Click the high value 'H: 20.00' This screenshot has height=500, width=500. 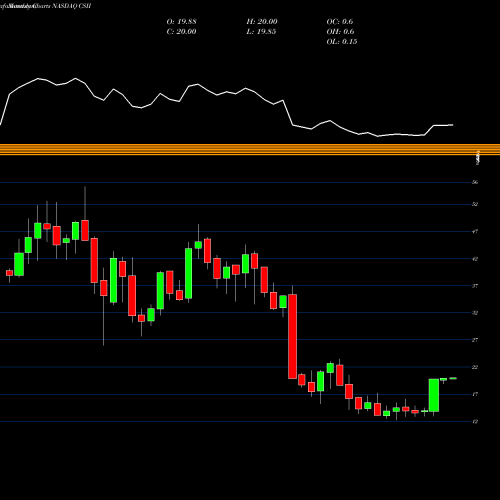262,22
